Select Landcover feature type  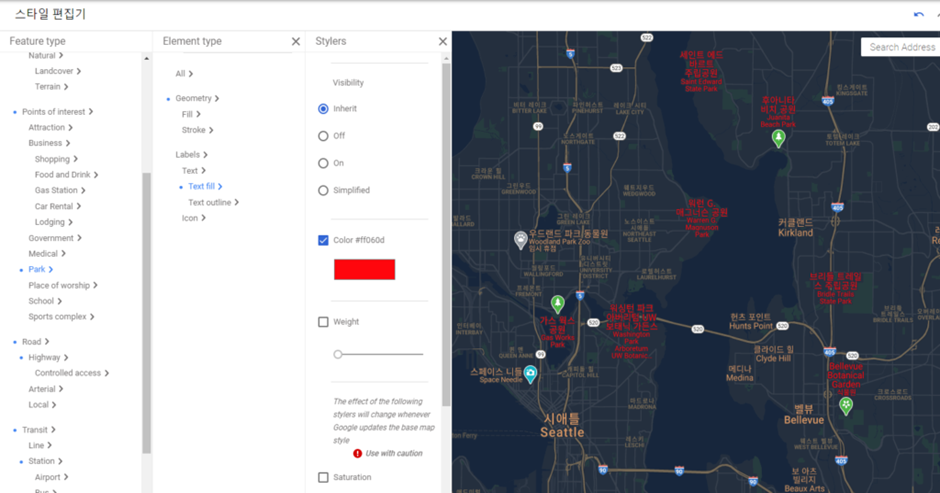pyautogui.click(x=58, y=71)
